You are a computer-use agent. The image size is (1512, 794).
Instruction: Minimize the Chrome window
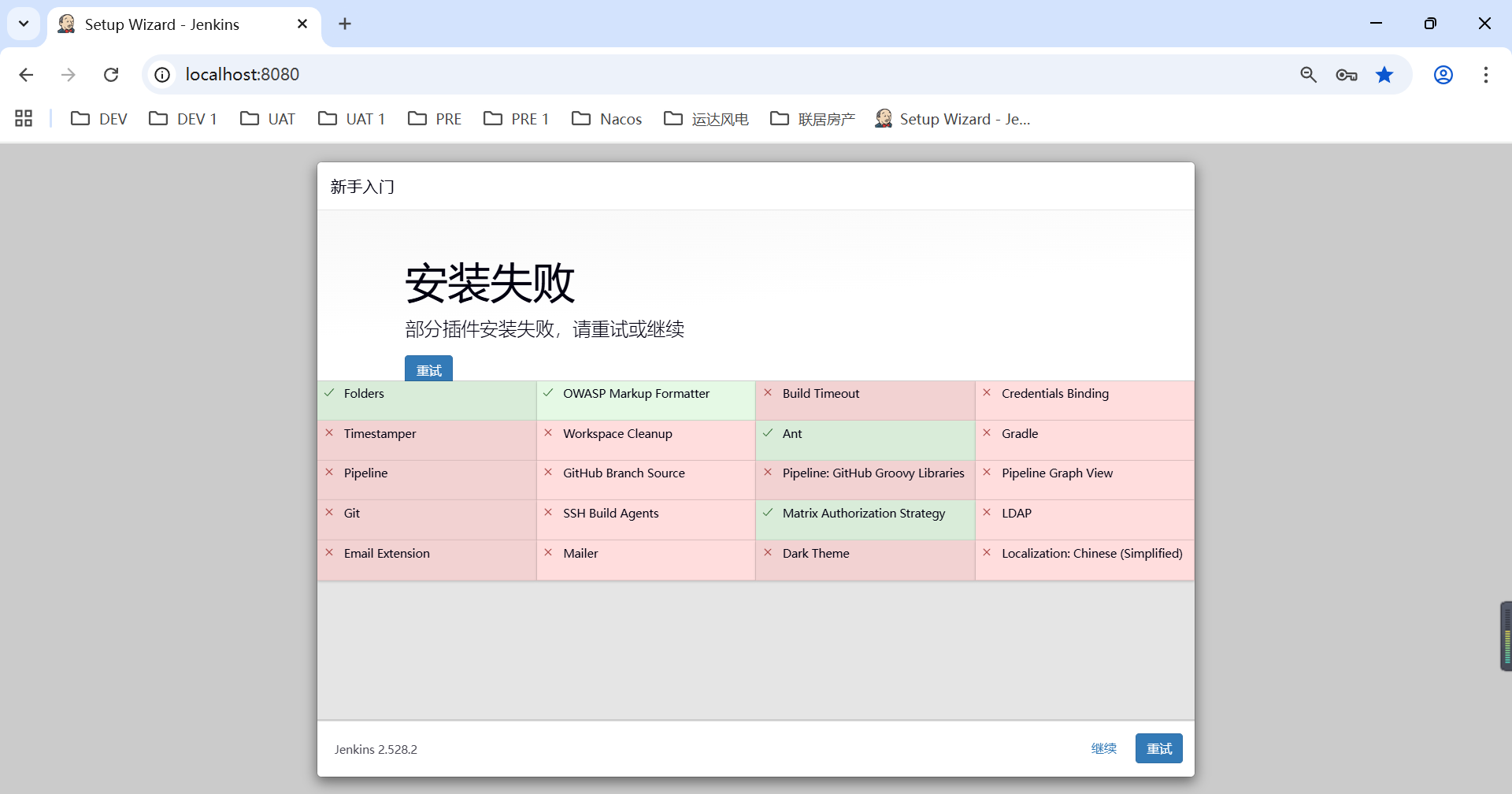1377,24
